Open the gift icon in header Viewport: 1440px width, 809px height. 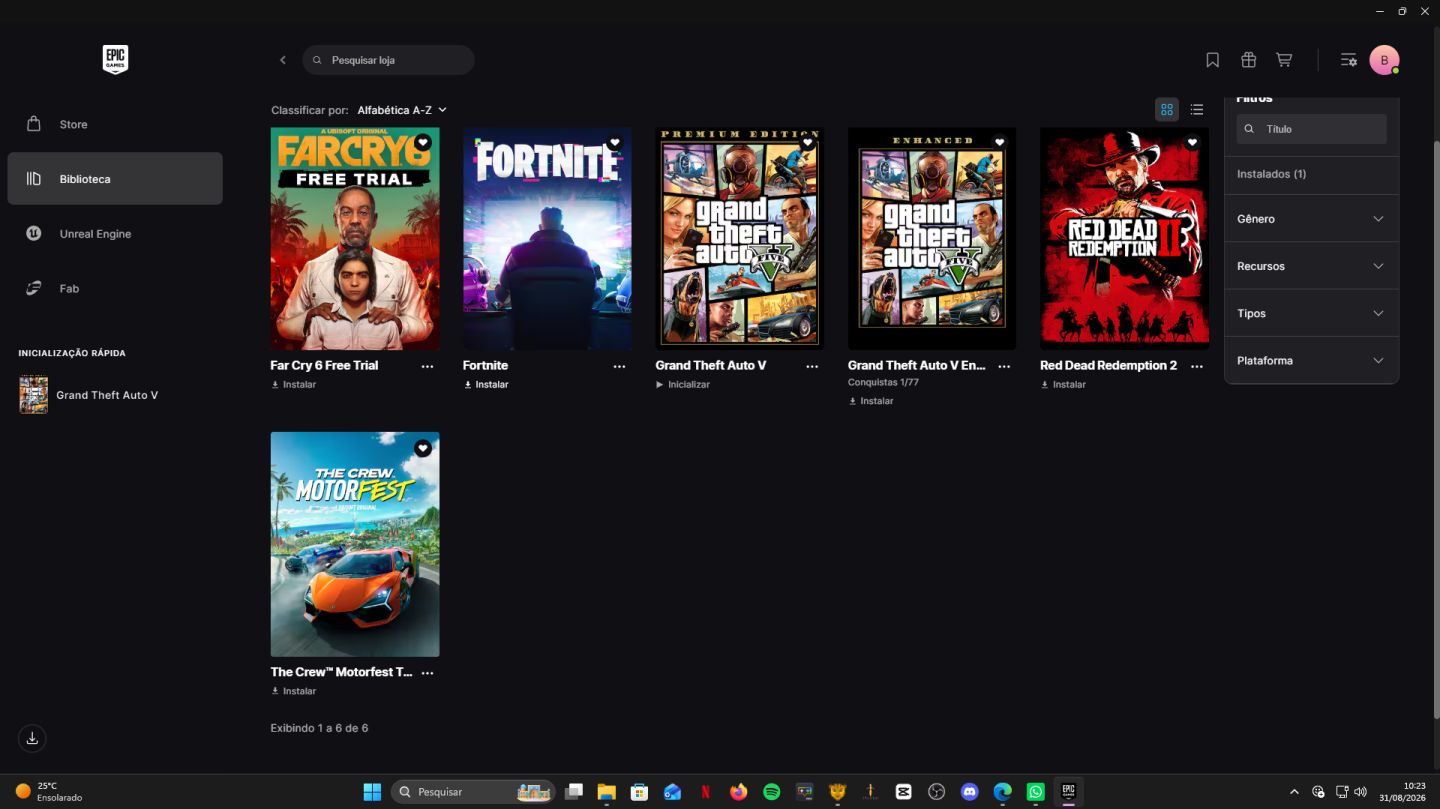[1248, 60]
